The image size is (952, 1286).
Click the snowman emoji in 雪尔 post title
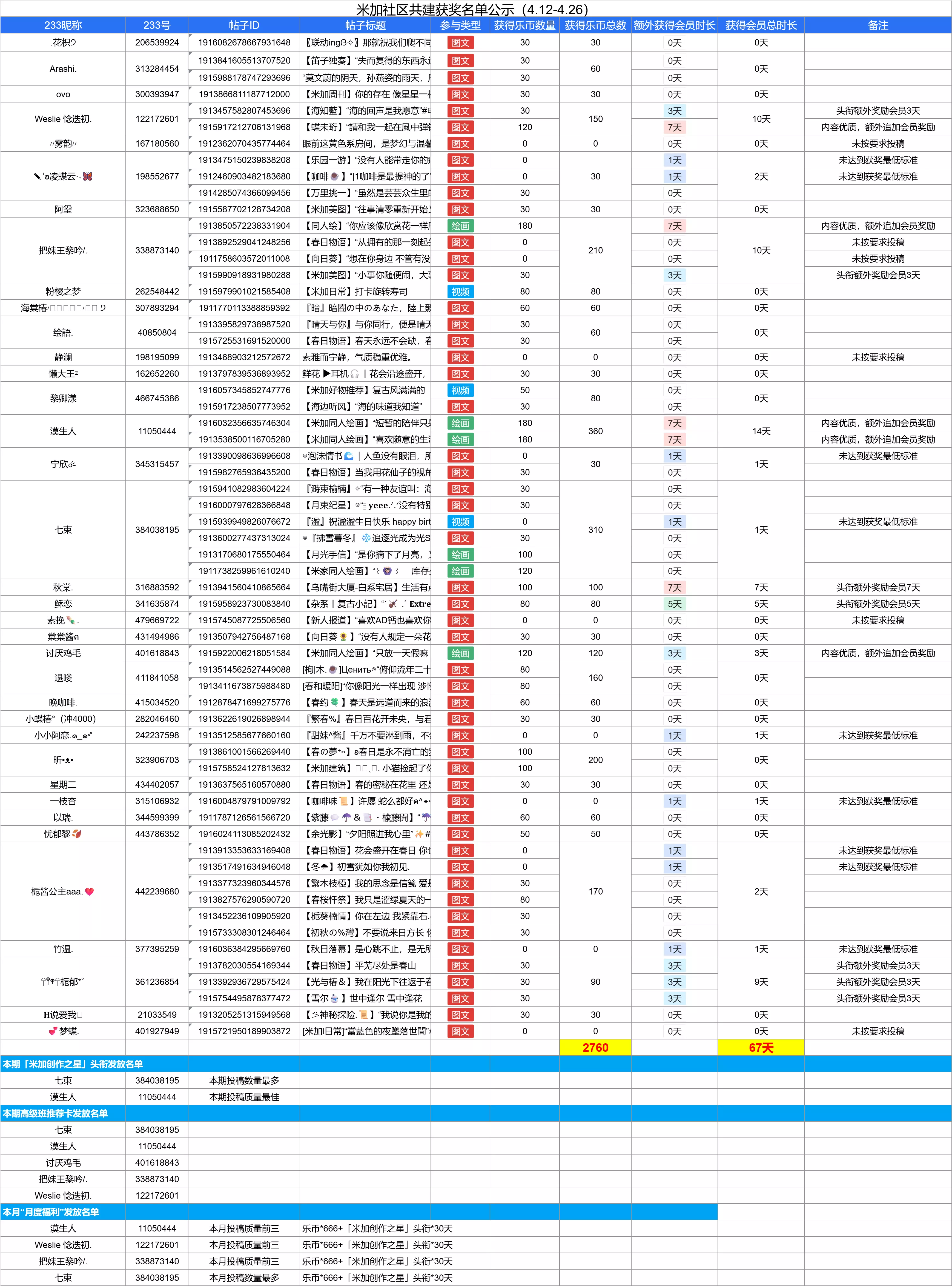[x=335, y=998]
